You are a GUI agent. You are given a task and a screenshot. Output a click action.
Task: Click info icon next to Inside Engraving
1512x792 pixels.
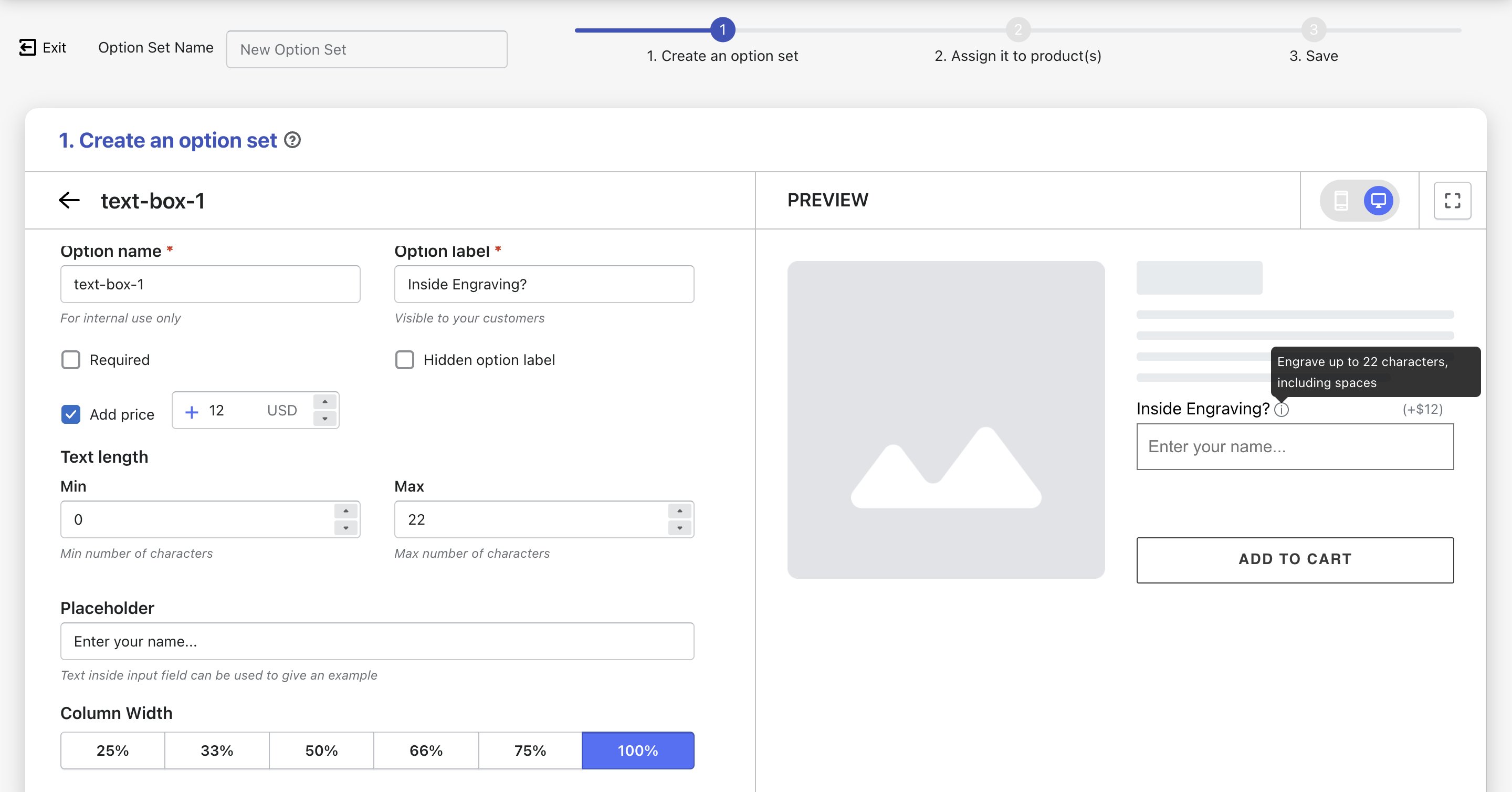click(1282, 410)
